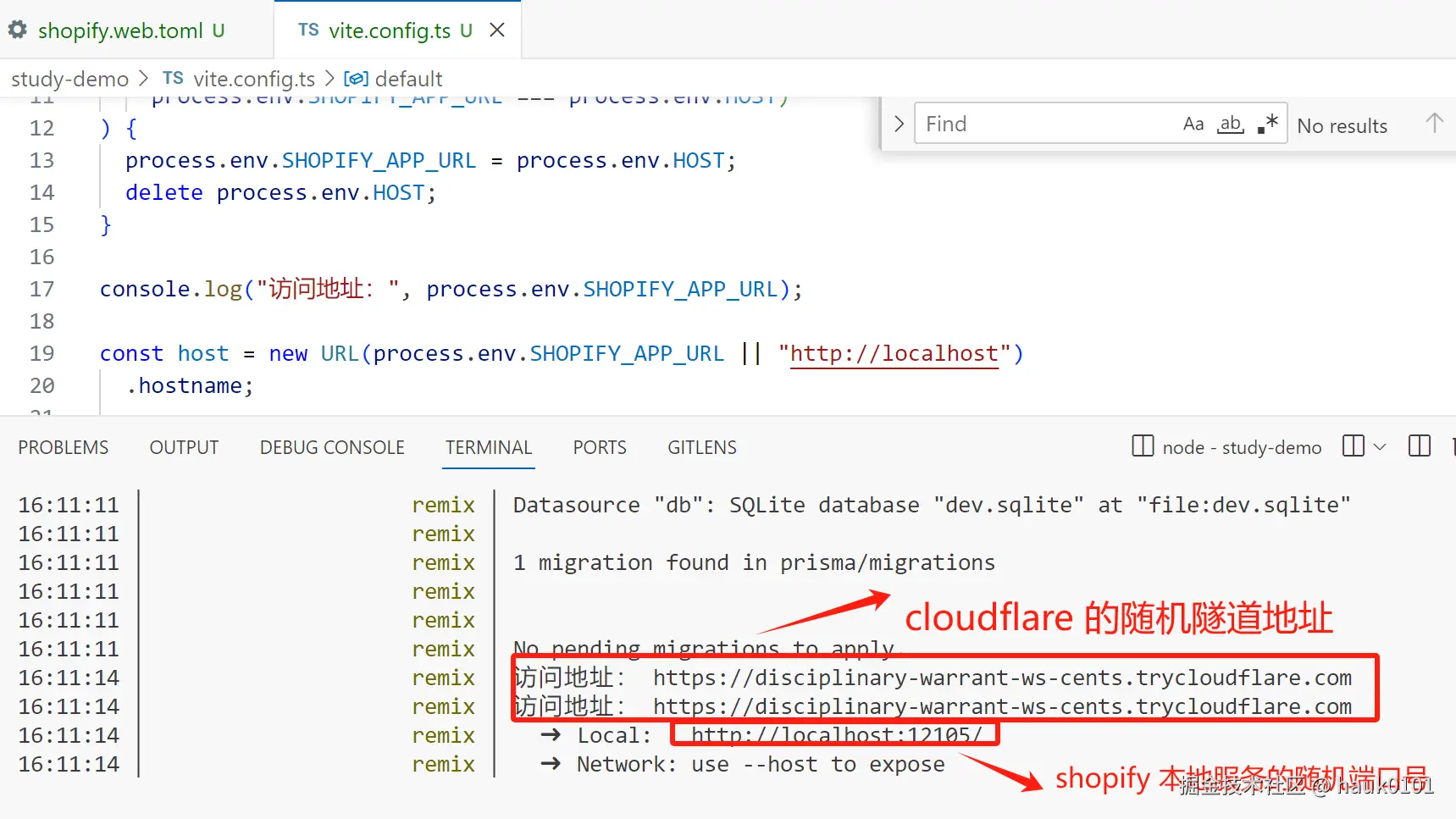
Task: Select the default symbol in the breadcrumb
Action: click(x=408, y=79)
